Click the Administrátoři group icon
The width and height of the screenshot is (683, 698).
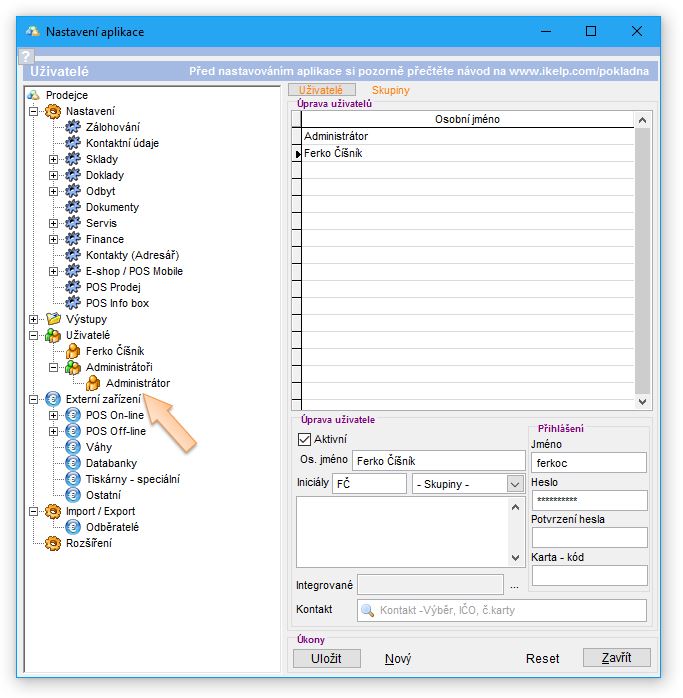point(72,367)
